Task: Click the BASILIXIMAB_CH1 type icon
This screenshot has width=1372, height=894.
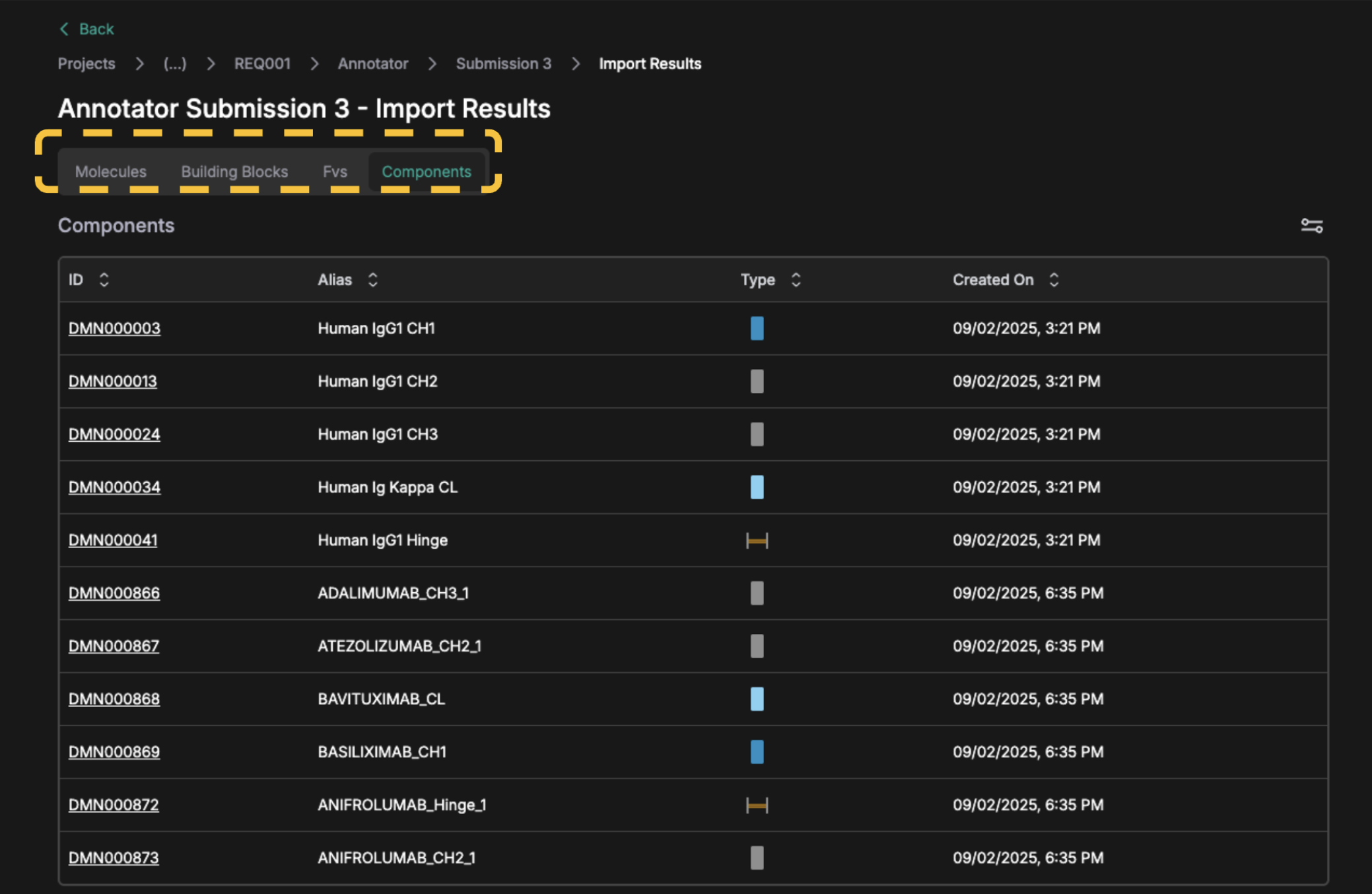Action: pos(757,752)
